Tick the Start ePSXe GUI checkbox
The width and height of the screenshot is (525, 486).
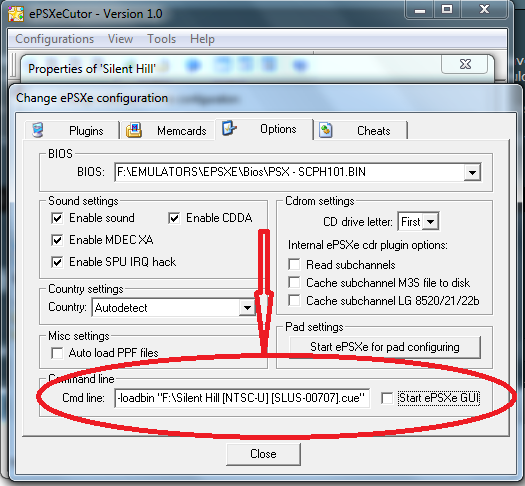point(387,398)
